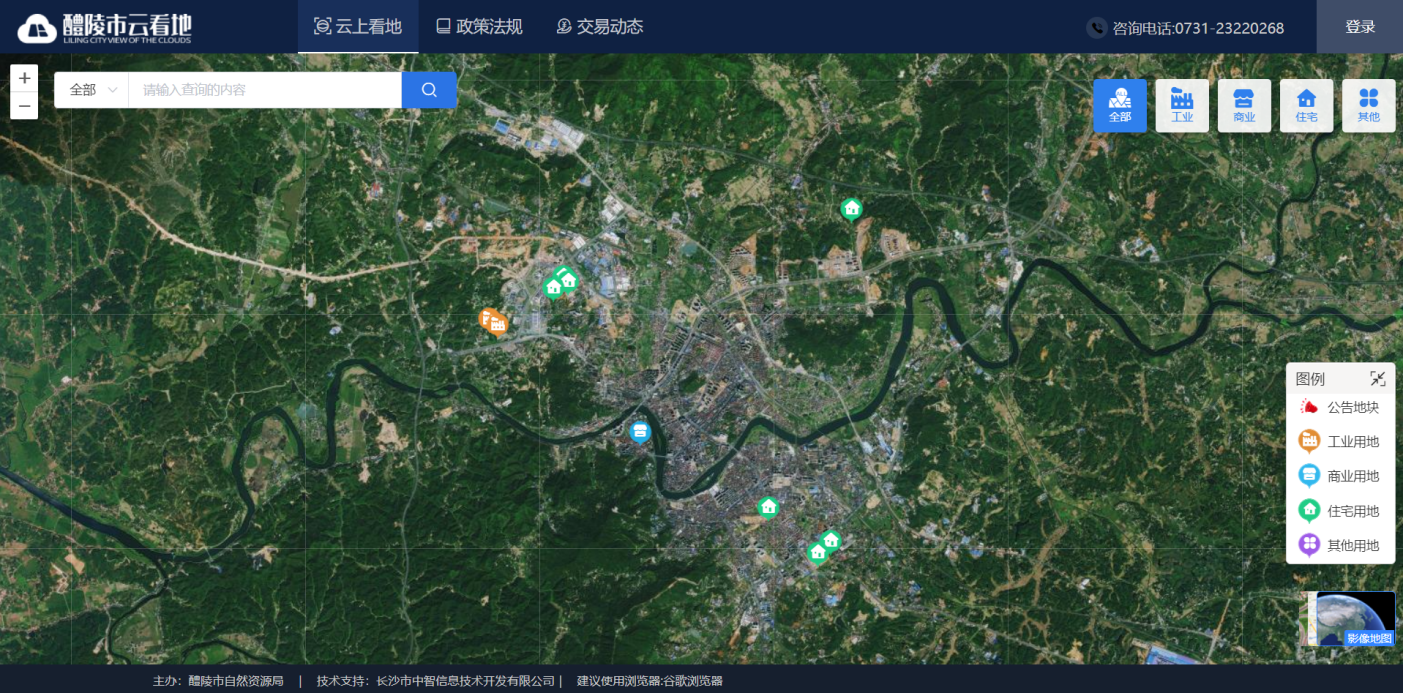Zoom in the map with plus button

(x=24, y=78)
